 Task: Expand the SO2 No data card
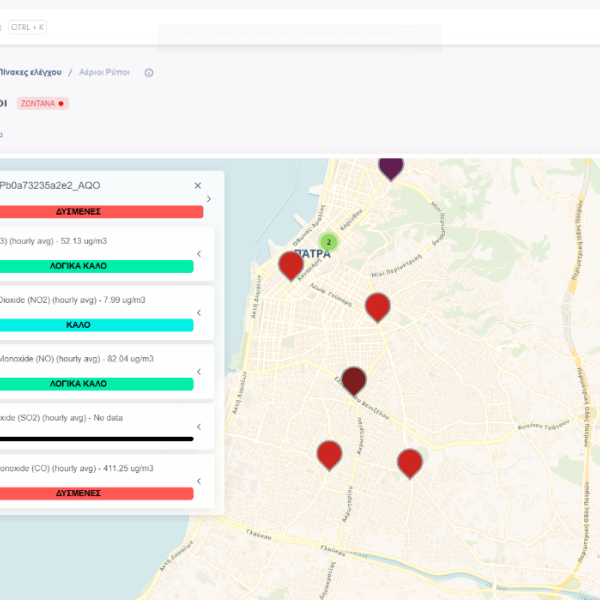pos(198,426)
